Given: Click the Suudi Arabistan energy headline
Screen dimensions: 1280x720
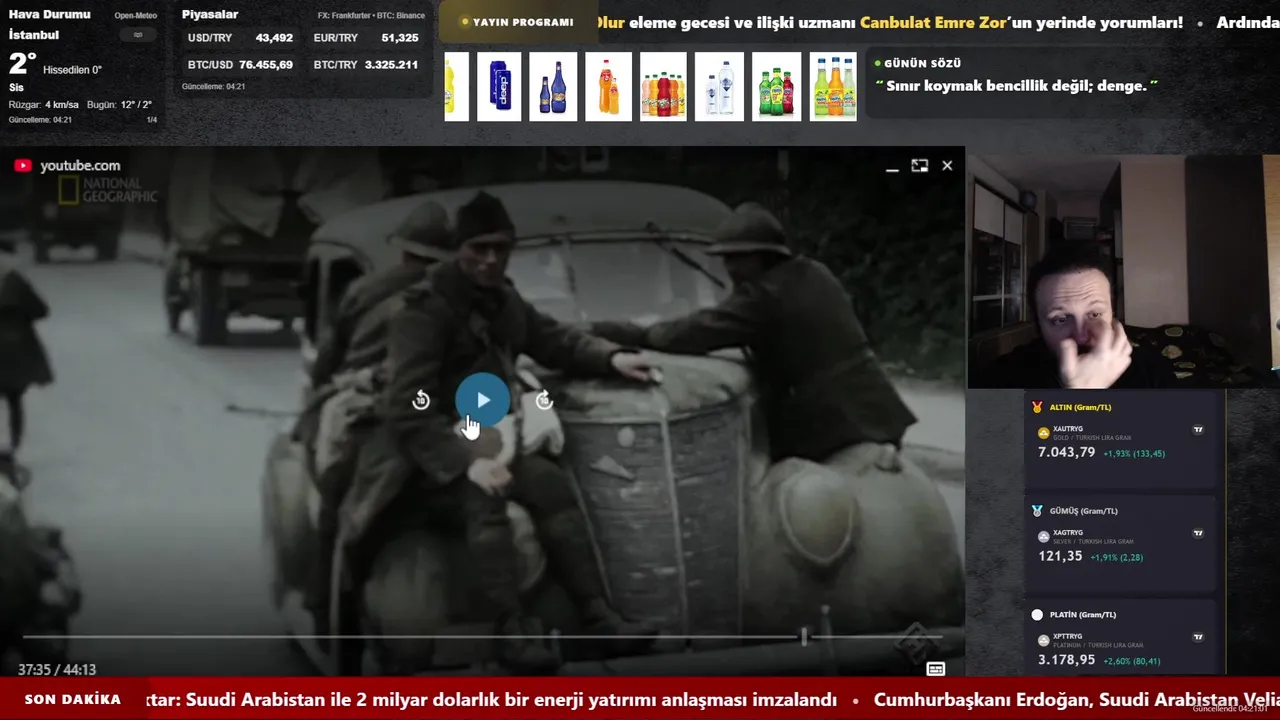Looking at the screenshot, I should (491, 700).
